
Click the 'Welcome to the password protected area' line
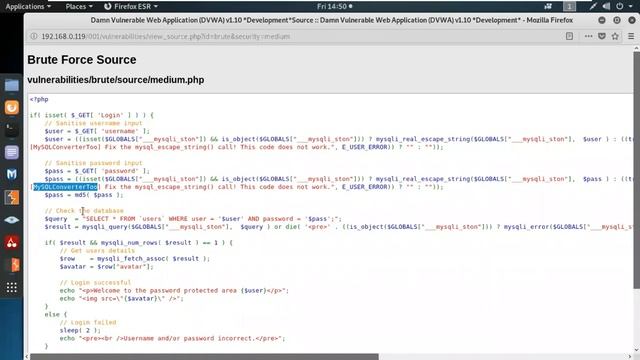coord(174,291)
